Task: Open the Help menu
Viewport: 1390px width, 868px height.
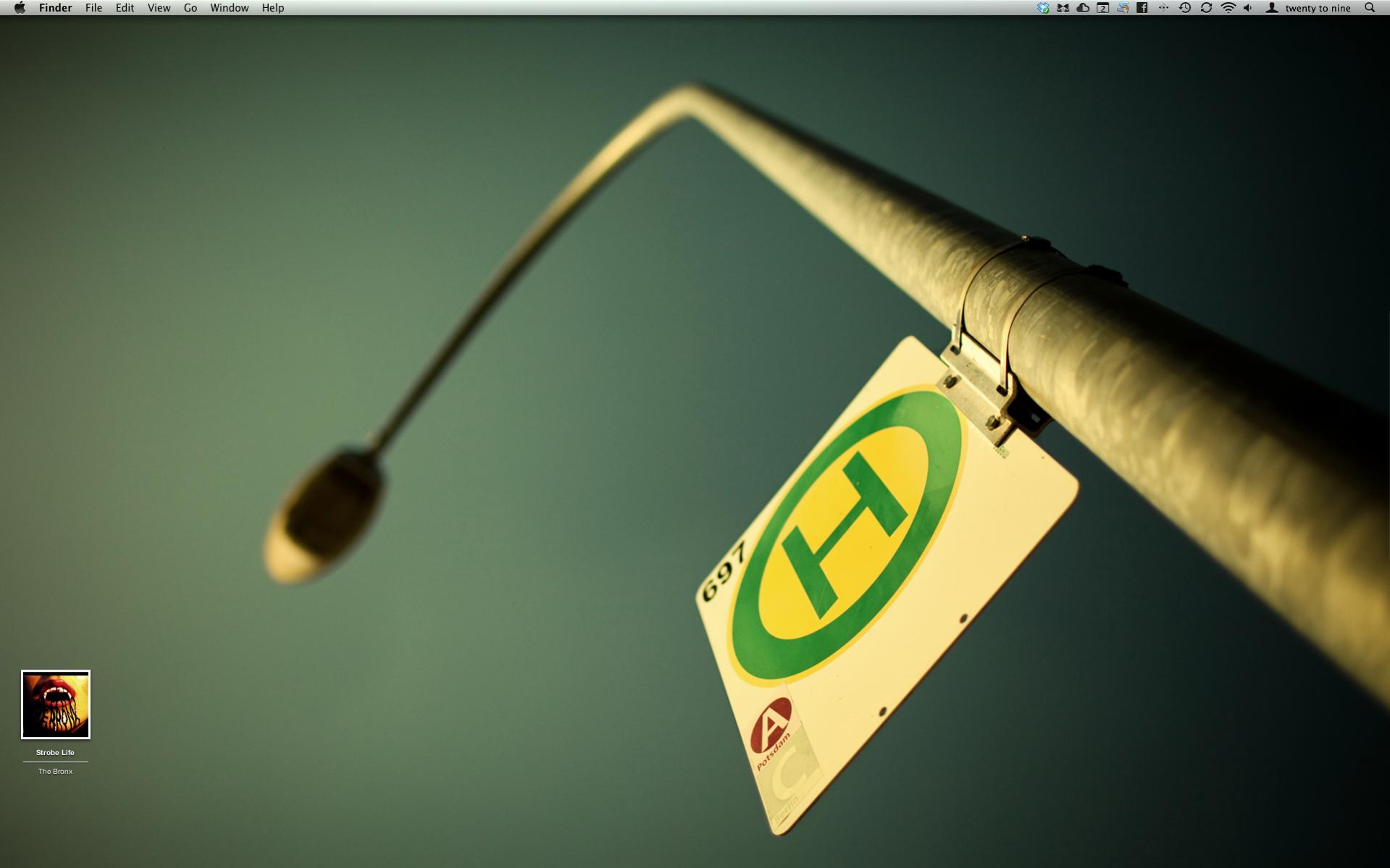Action: (x=272, y=8)
